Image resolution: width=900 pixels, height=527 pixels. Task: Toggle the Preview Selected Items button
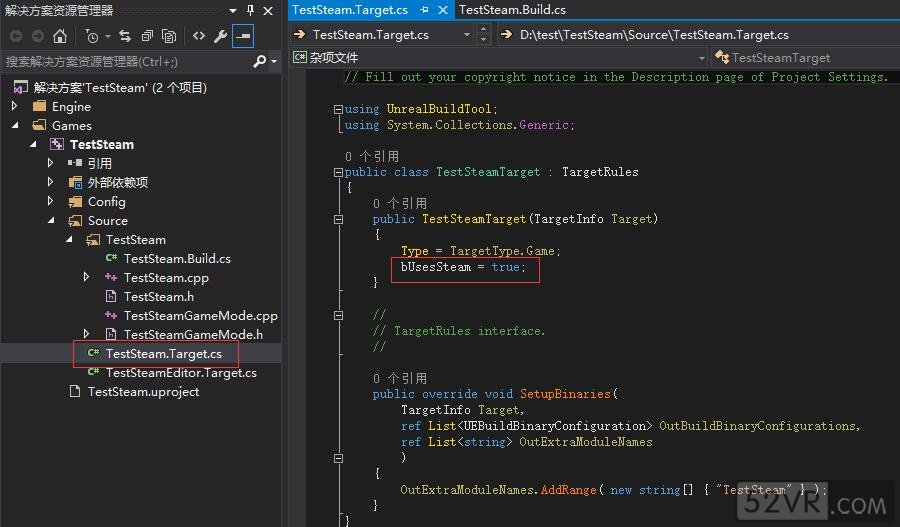pyautogui.click(x=243, y=36)
